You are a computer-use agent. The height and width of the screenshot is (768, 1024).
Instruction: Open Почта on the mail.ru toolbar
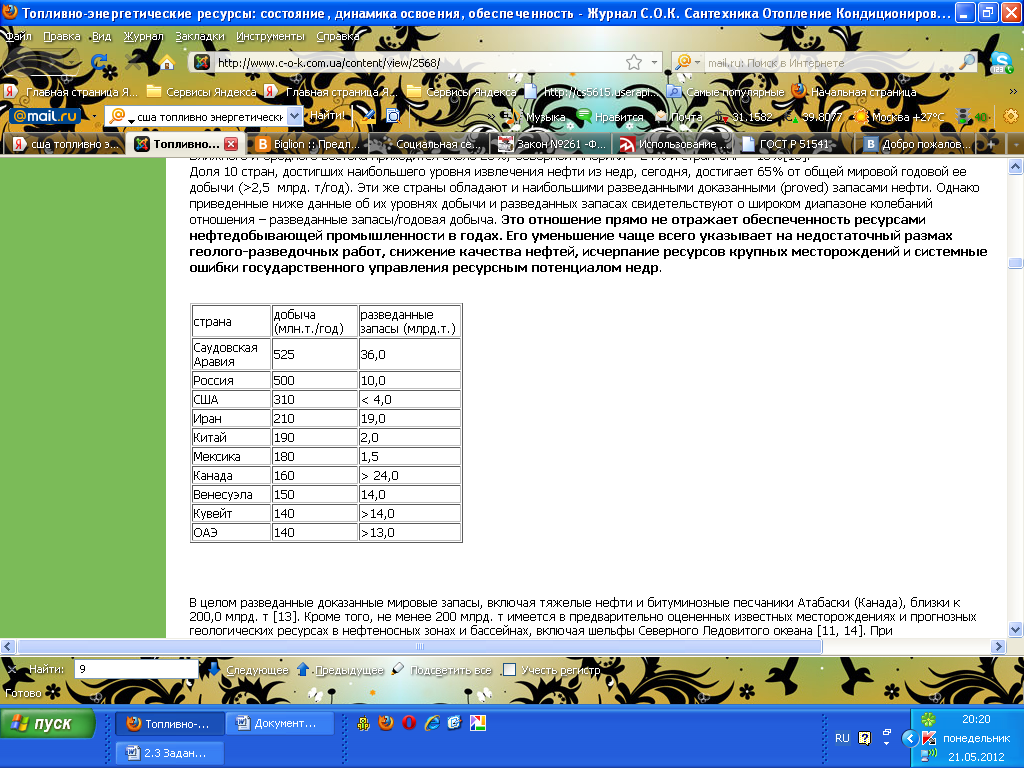coord(679,117)
